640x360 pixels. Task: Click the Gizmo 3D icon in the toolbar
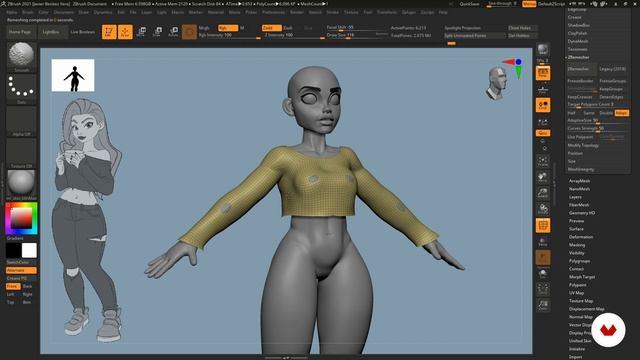tap(189, 32)
